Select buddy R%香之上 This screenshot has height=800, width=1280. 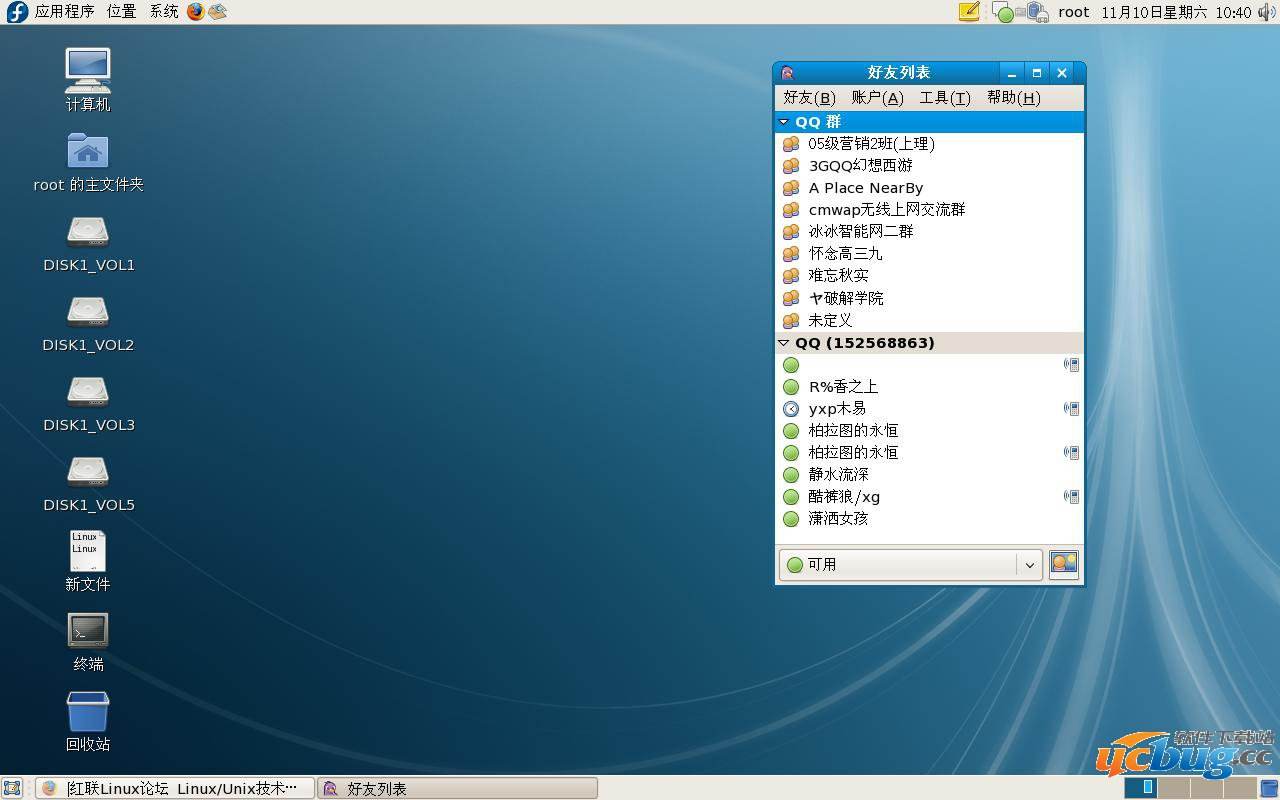929,387
